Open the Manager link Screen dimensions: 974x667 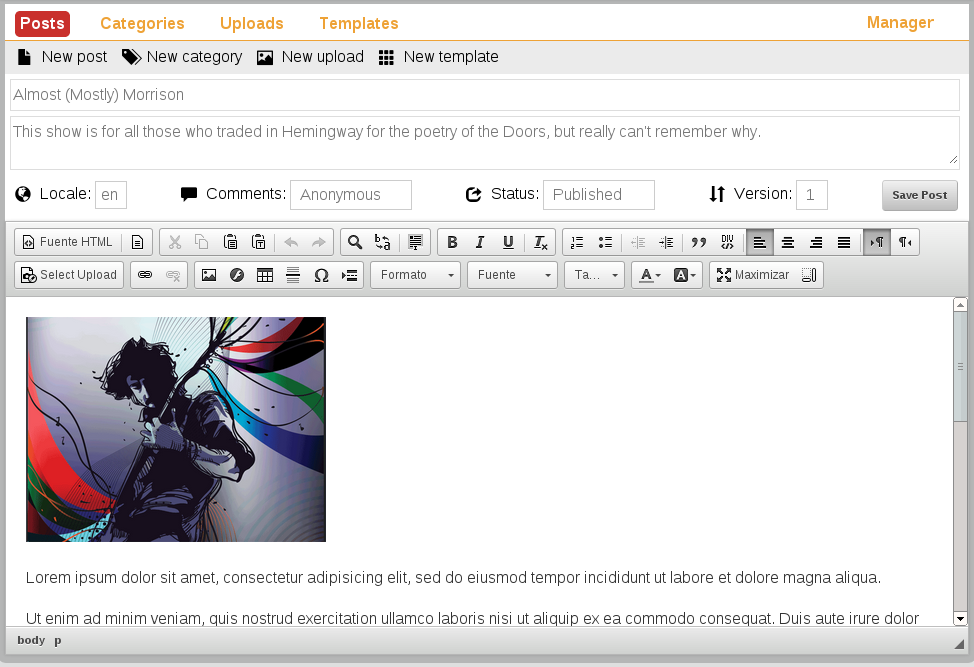[900, 22]
